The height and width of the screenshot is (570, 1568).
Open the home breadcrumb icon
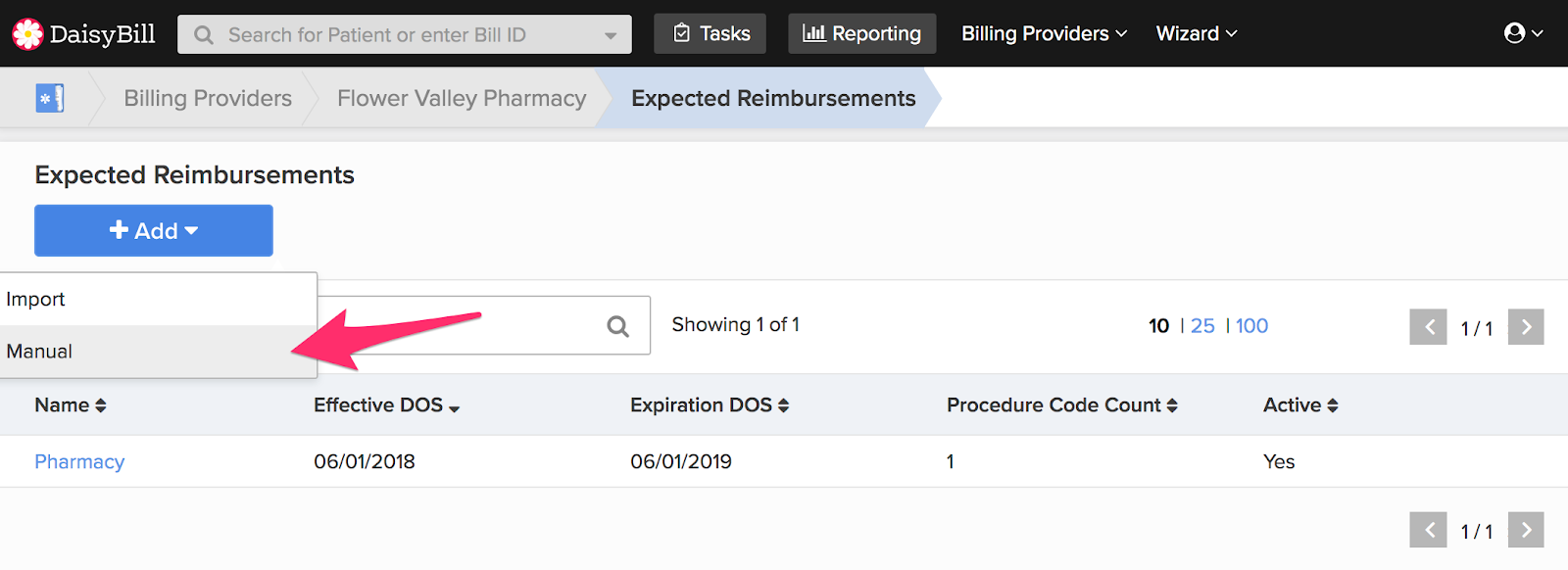pyautogui.click(x=50, y=98)
